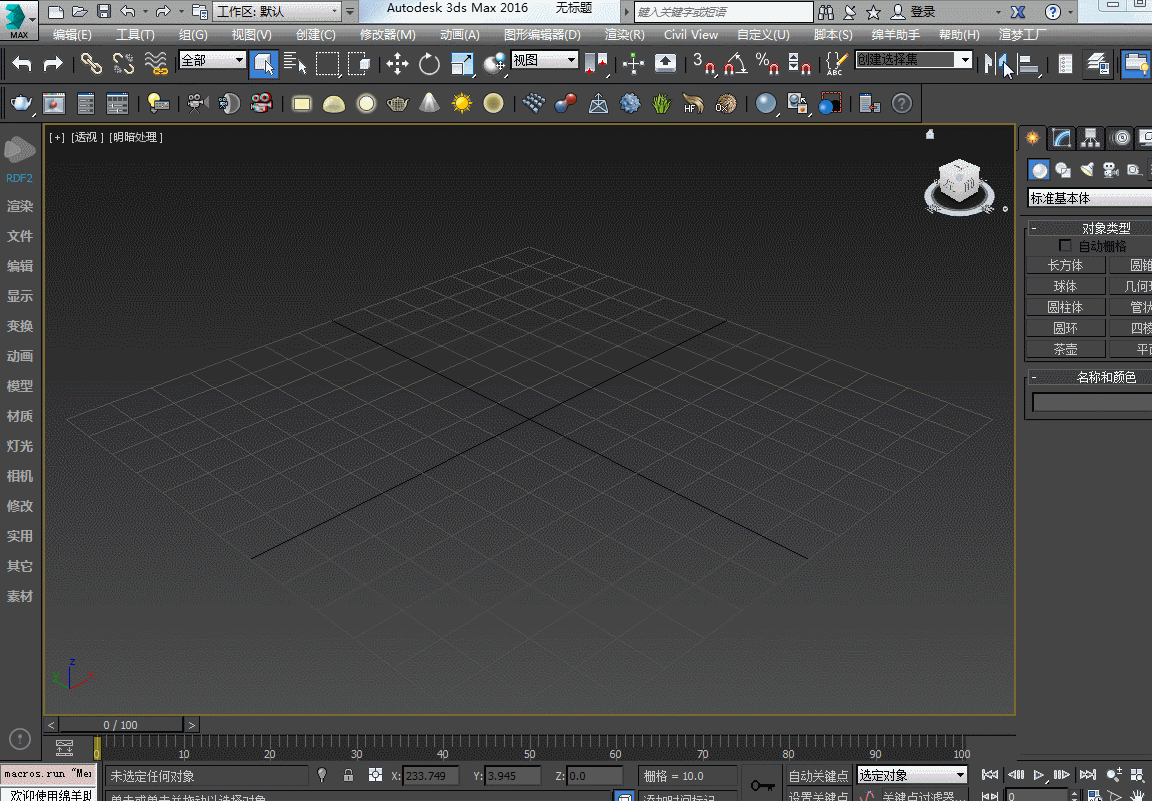The image size is (1152, 801).
Task: Click the sun light icon in shelf
Action: pos(461,103)
